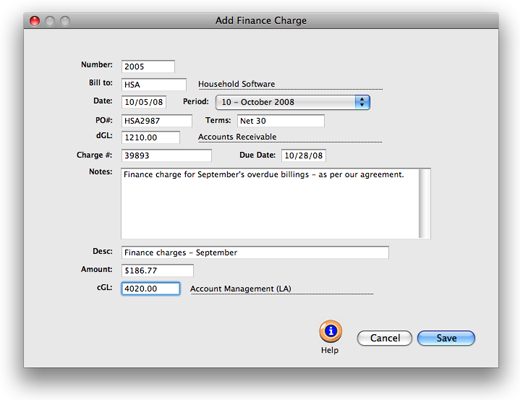Click the Terms field Net 30
Screen dimensions: 520x400
point(281,121)
